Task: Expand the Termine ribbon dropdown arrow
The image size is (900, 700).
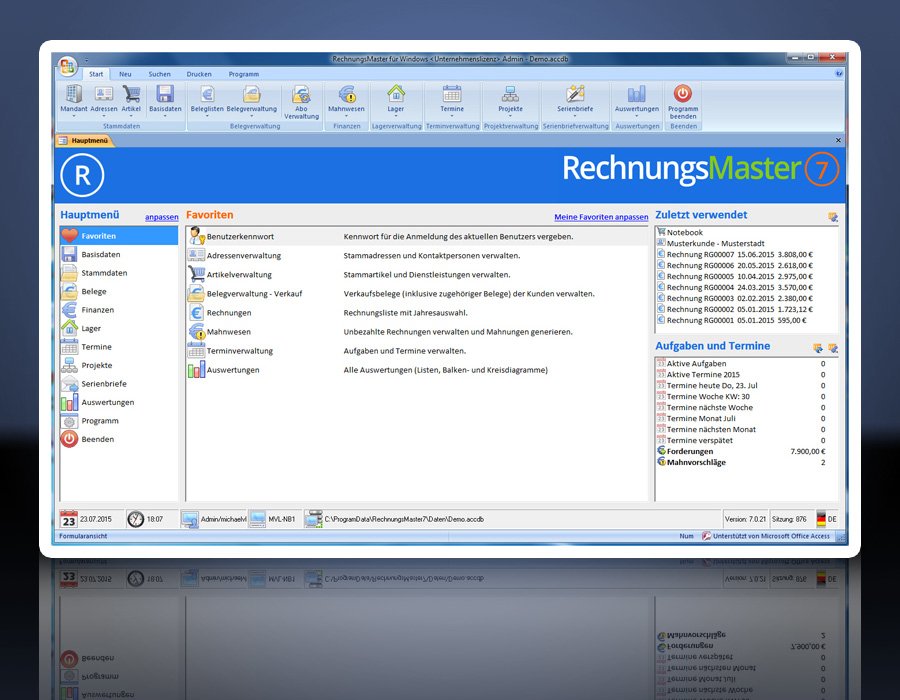Action: 452,116
